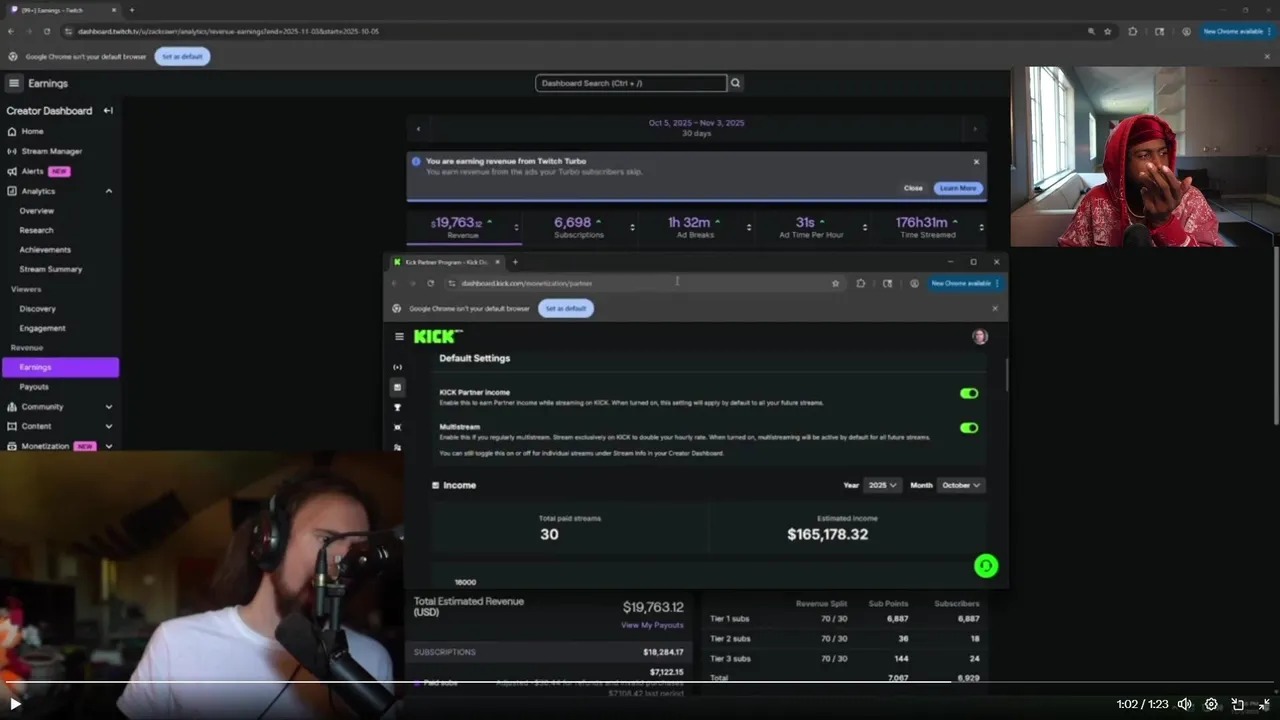
Task: Open the Kick stream broadcast sidebar icon
Action: point(398,367)
